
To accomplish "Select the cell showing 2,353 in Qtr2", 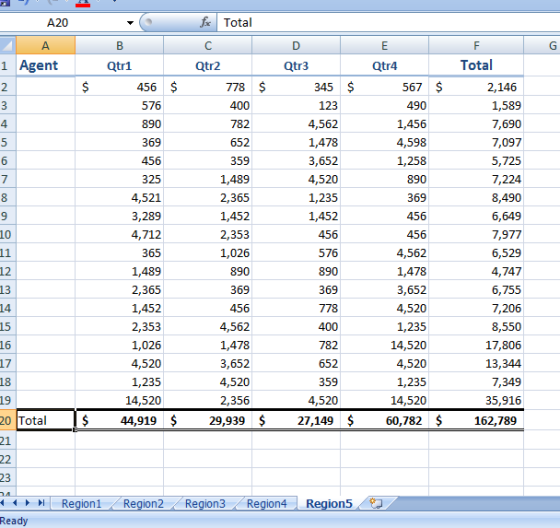I will tap(208, 234).
